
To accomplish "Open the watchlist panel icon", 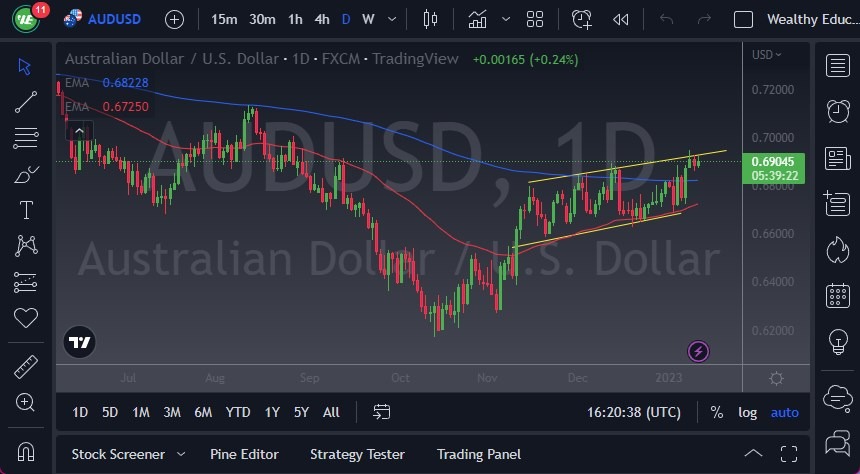I will click(838, 66).
